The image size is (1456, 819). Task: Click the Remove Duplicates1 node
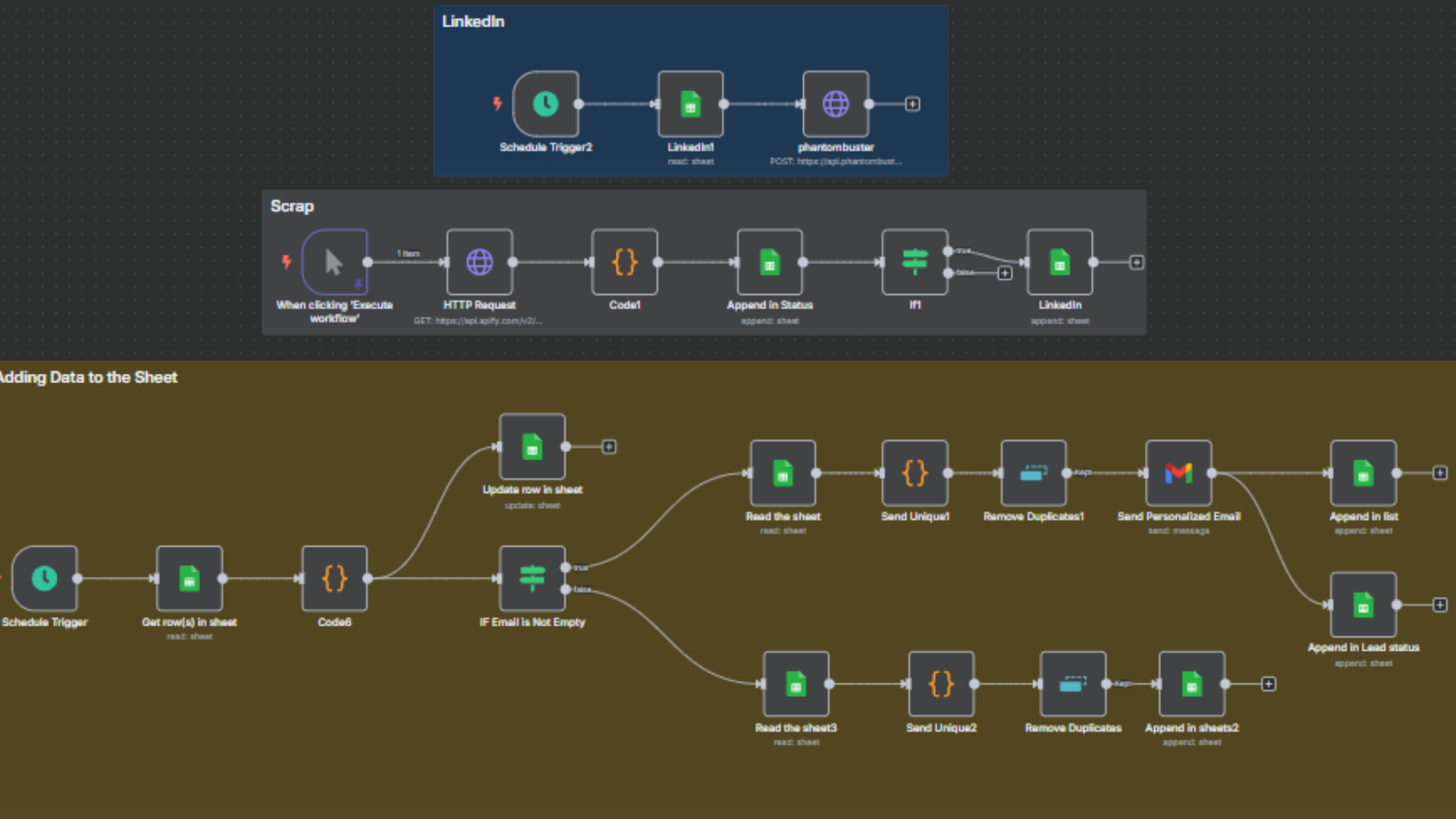[1034, 472]
